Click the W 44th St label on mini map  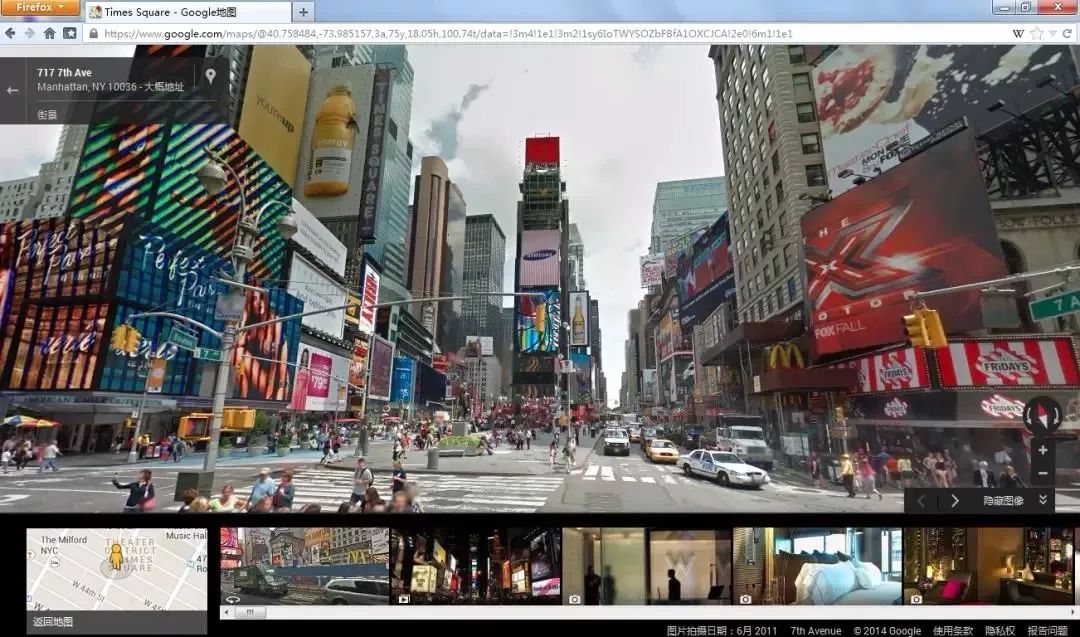tap(88, 590)
